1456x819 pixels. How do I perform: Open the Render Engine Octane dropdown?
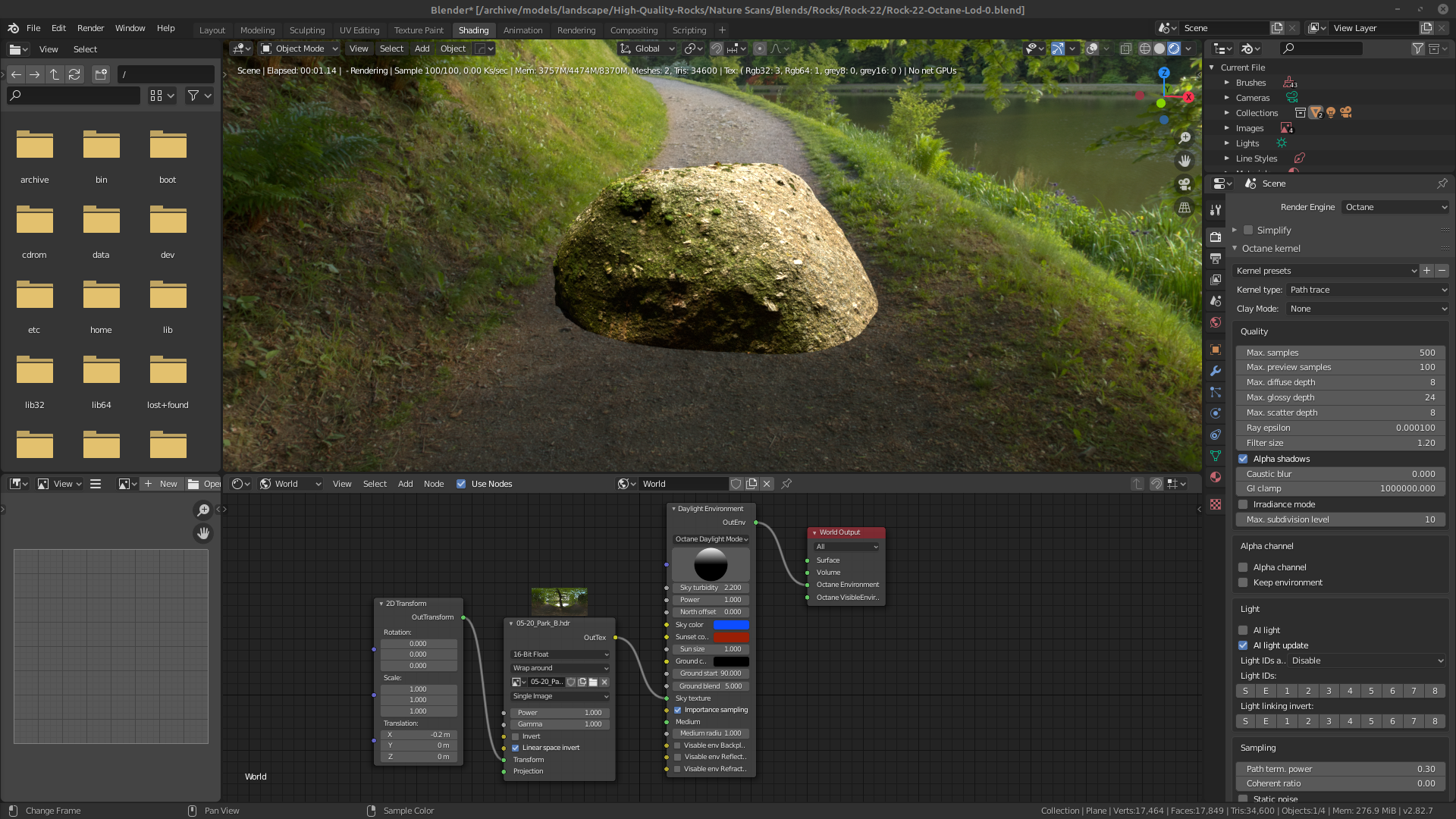[1395, 207]
